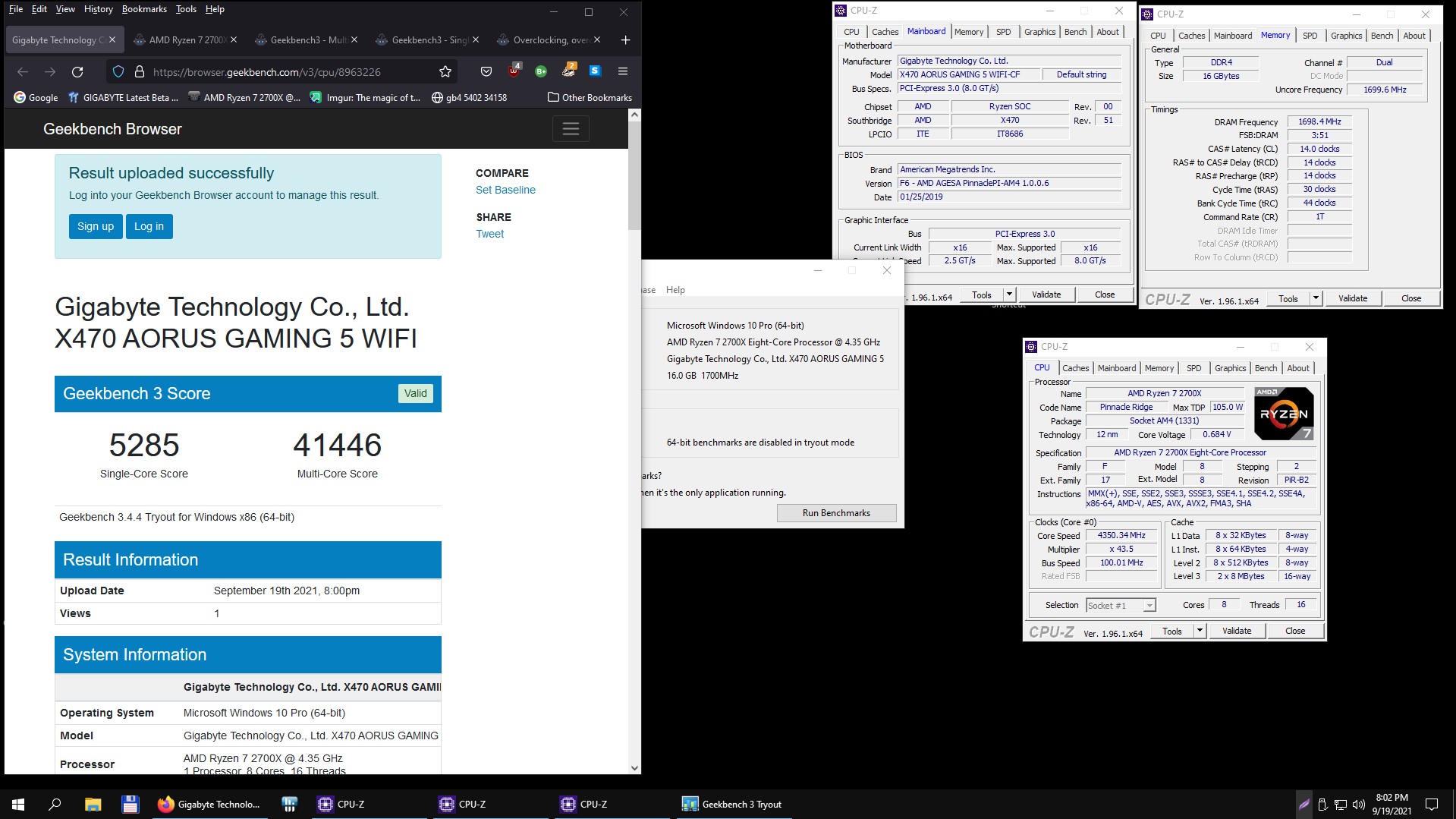Switch to Overclocking browser tab
This screenshot has height=819, width=1456.
(548, 39)
